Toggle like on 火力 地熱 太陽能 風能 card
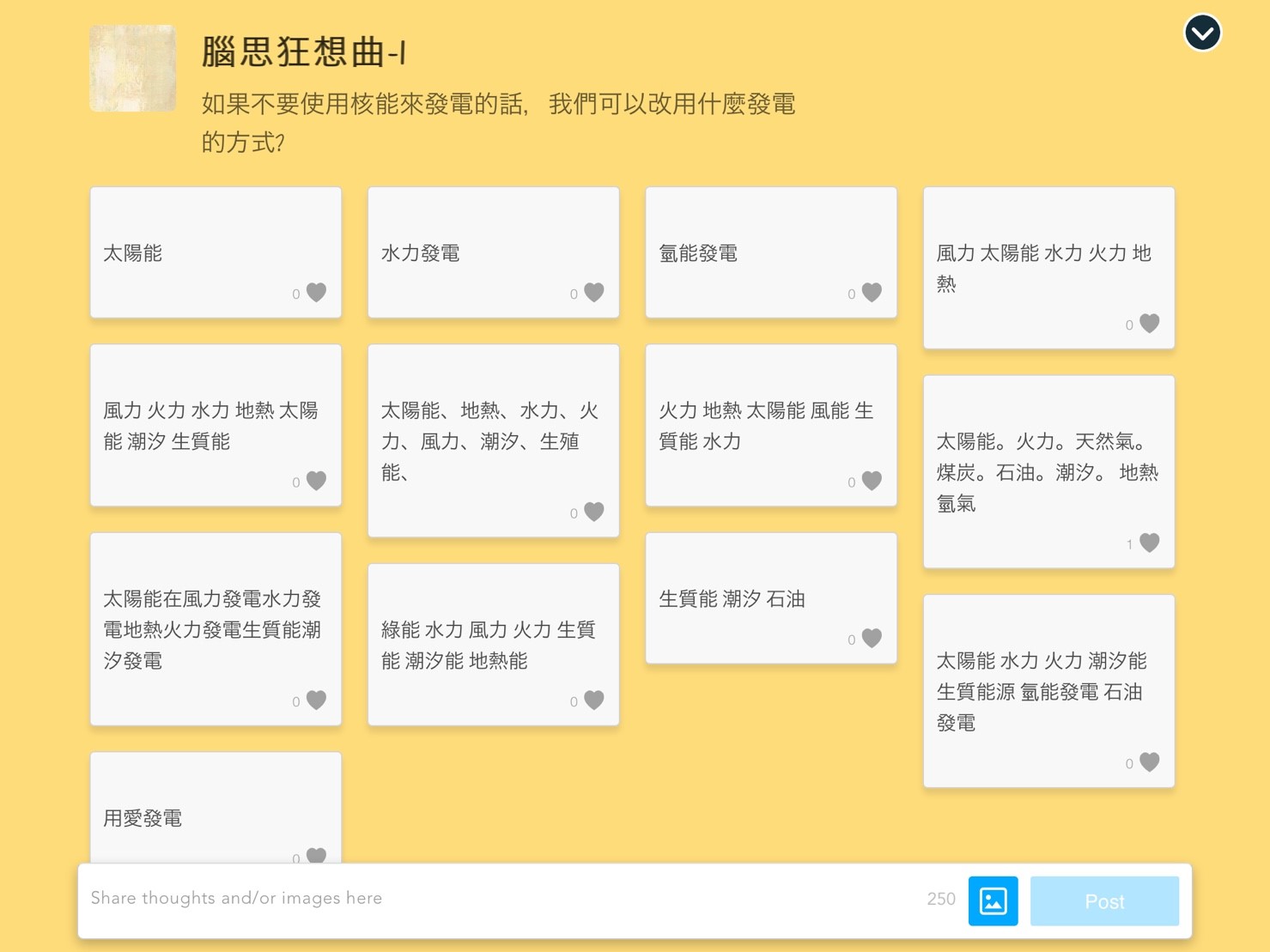The image size is (1270, 952). (x=872, y=481)
